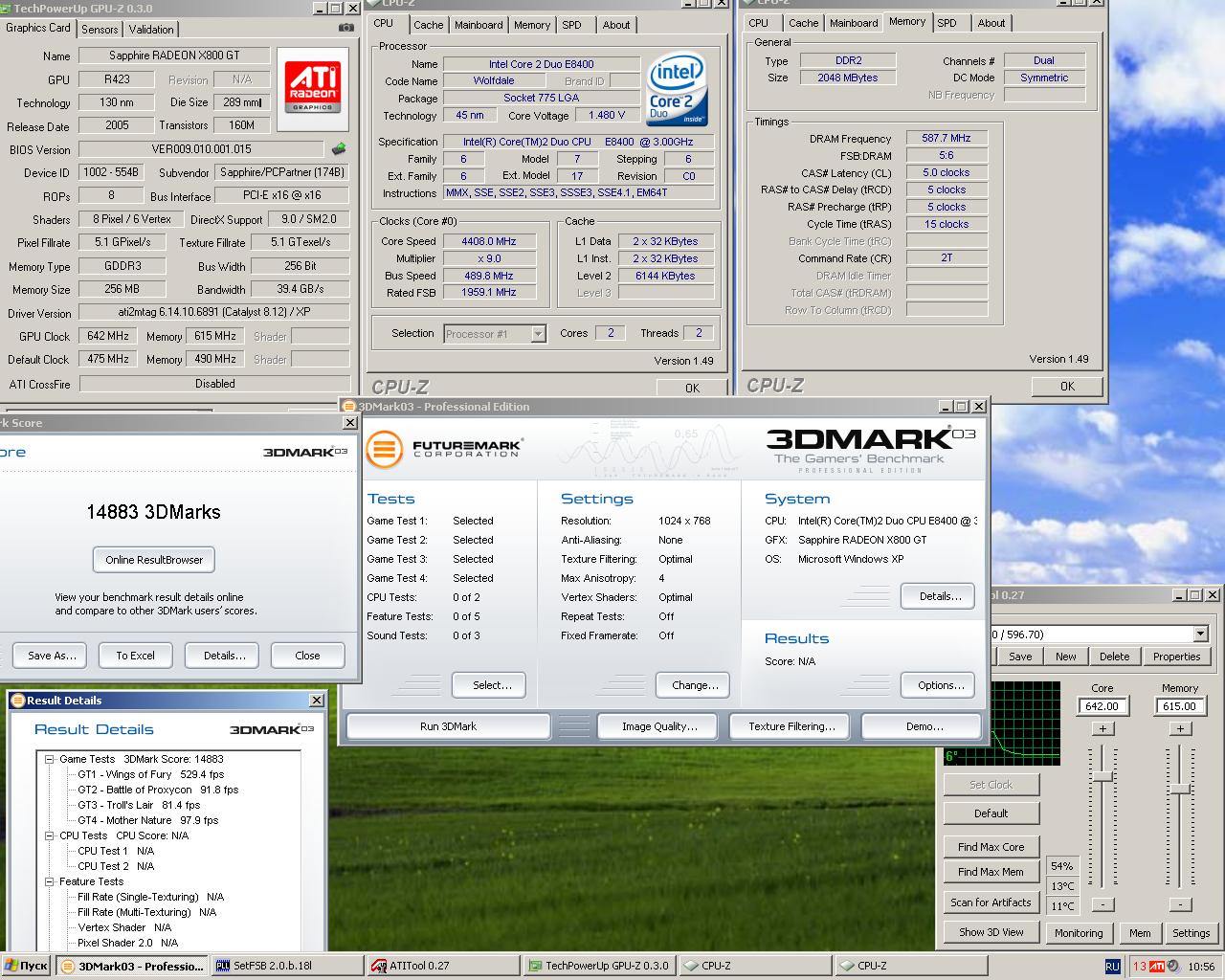Click the temperature 13 tray icon
The height and width of the screenshot is (980, 1225).
click(x=1139, y=967)
